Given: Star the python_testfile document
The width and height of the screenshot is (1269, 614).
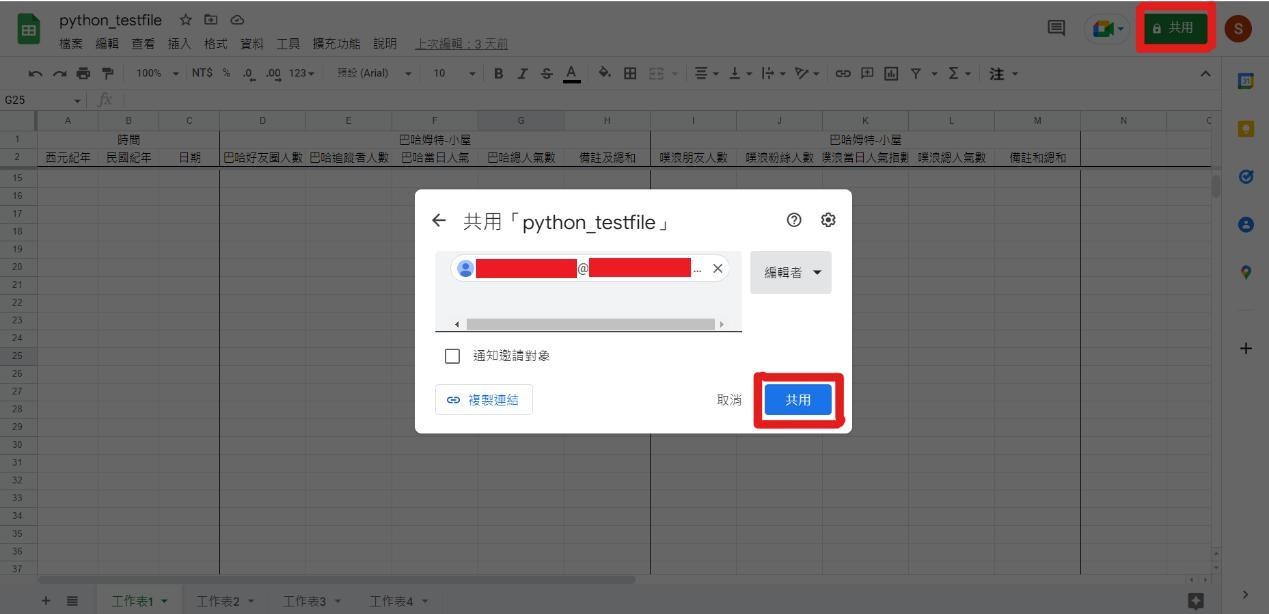Looking at the screenshot, I should pos(183,19).
